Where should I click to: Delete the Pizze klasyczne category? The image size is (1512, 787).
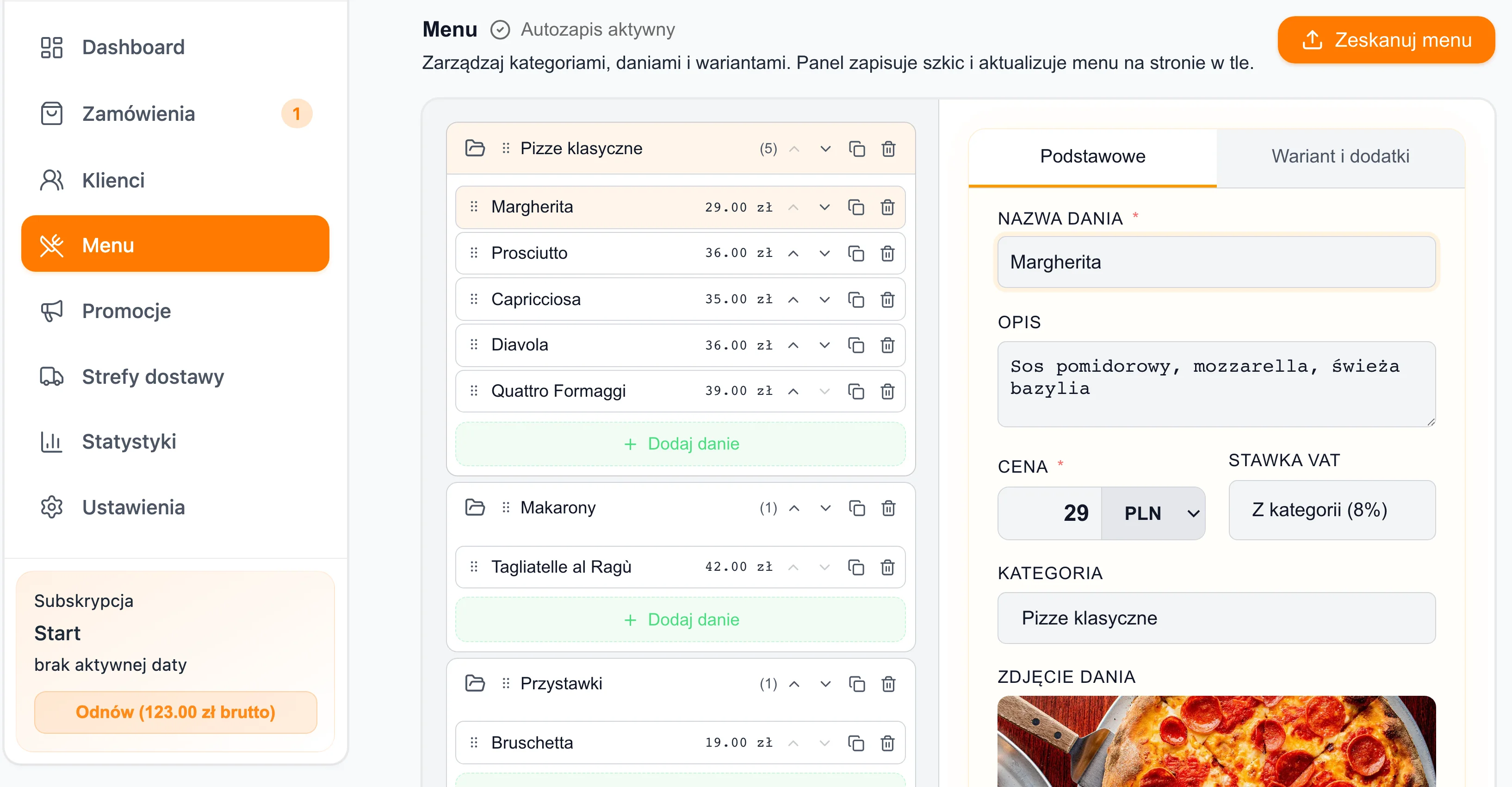coord(889,149)
